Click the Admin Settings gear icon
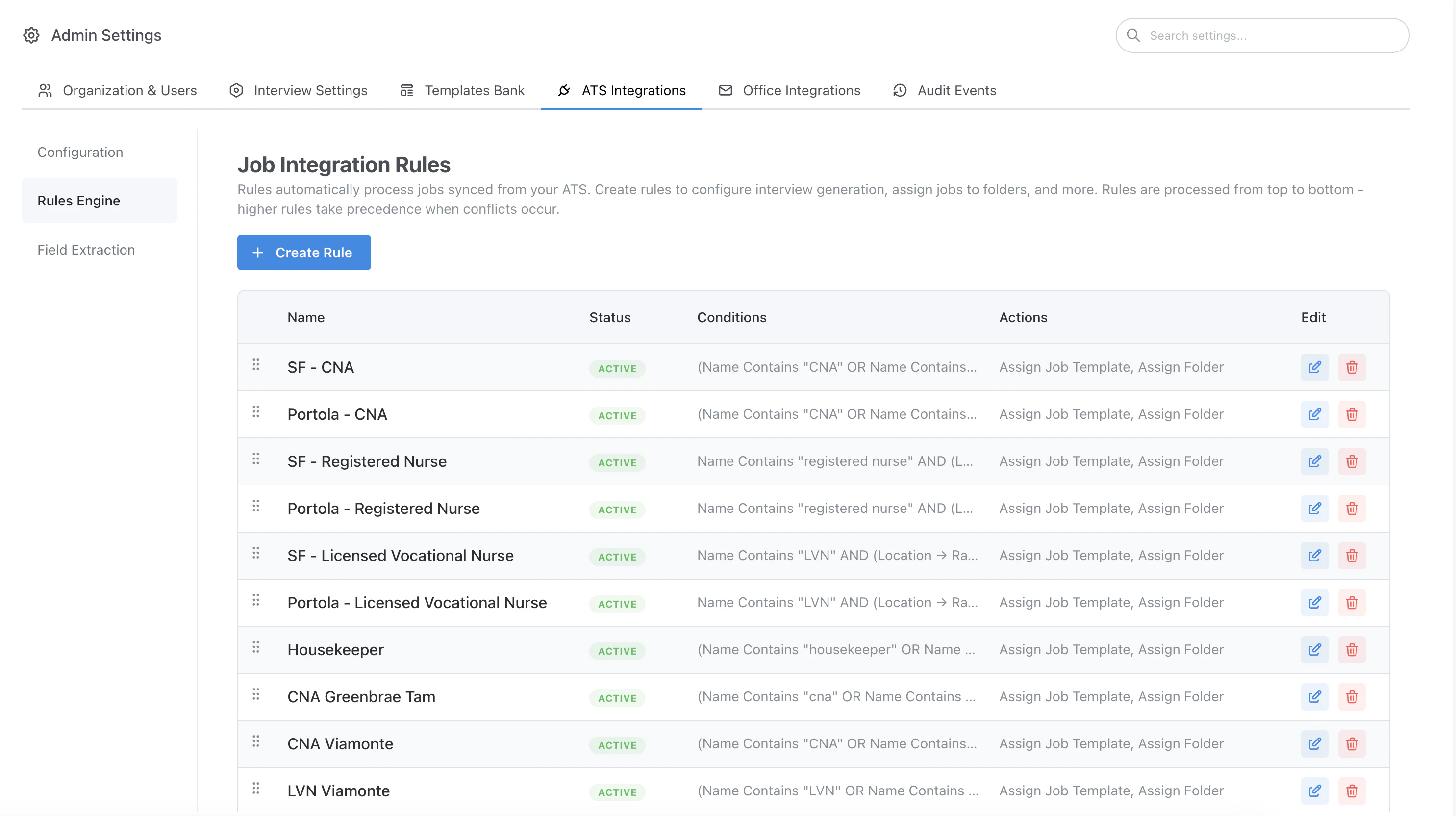Viewport: 1456px width, 816px height. click(31, 35)
